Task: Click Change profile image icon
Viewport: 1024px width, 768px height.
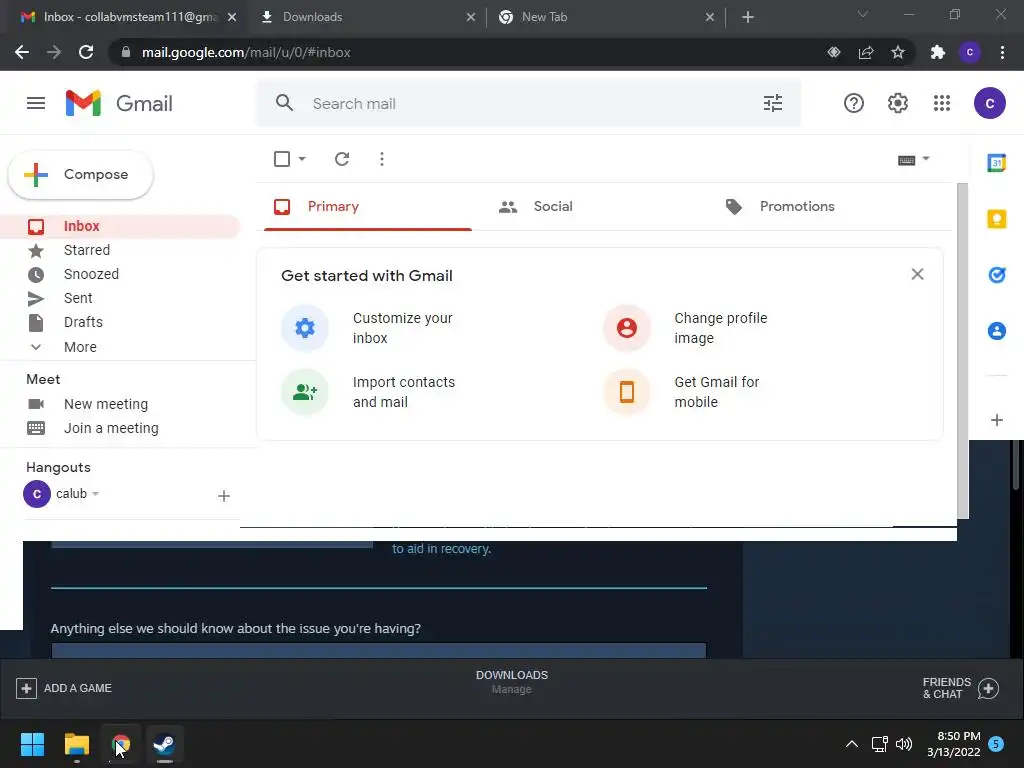Action: 627,328
